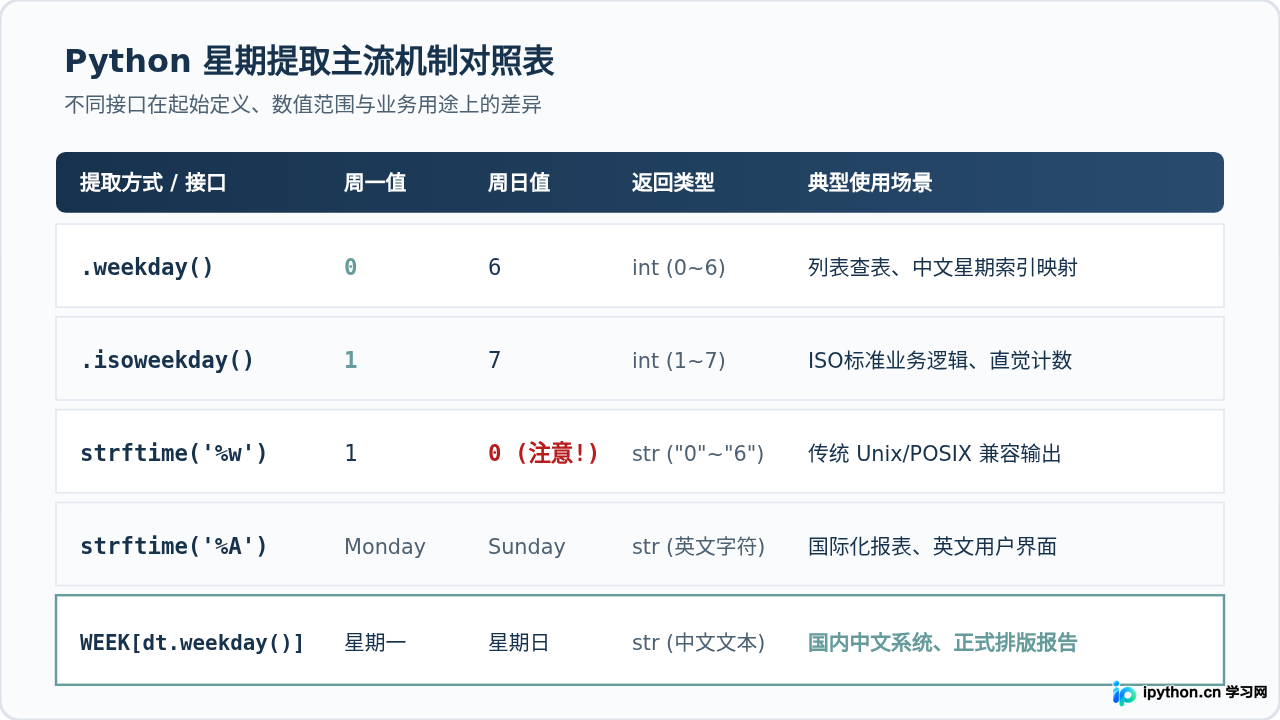Select the Monday value "1" for strftime('%w')
This screenshot has height=720, width=1280.
point(350,453)
